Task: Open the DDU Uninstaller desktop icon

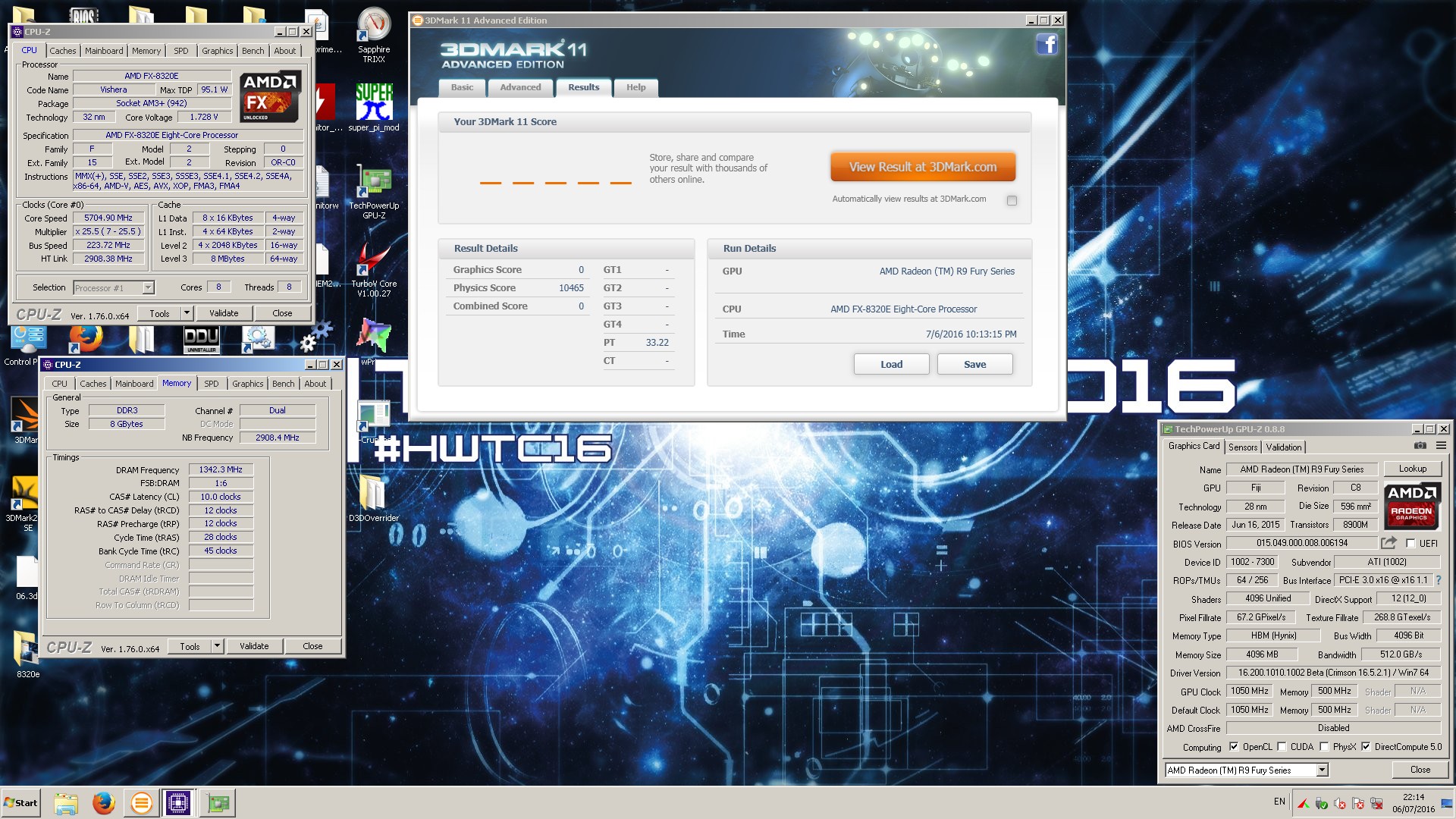Action: coord(201,340)
